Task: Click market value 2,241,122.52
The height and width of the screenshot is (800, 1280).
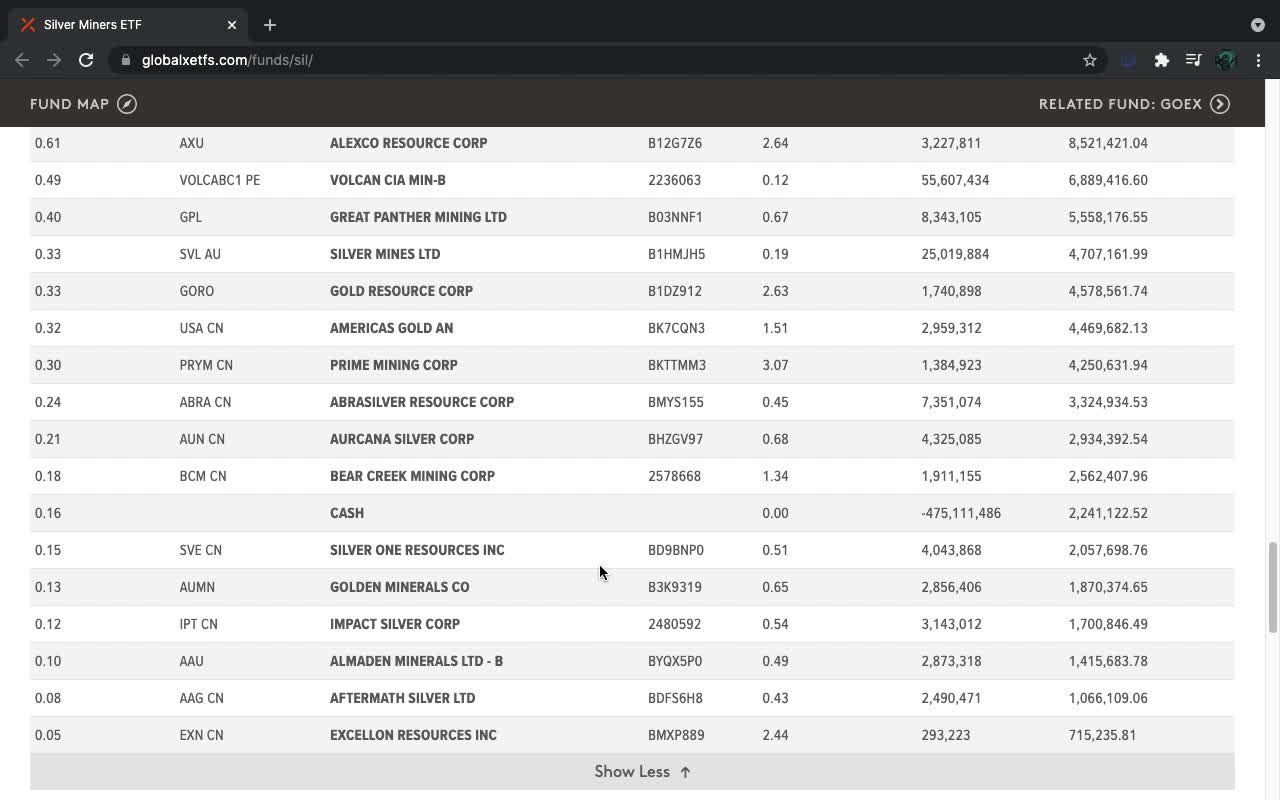Action: tap(1108, 513)
